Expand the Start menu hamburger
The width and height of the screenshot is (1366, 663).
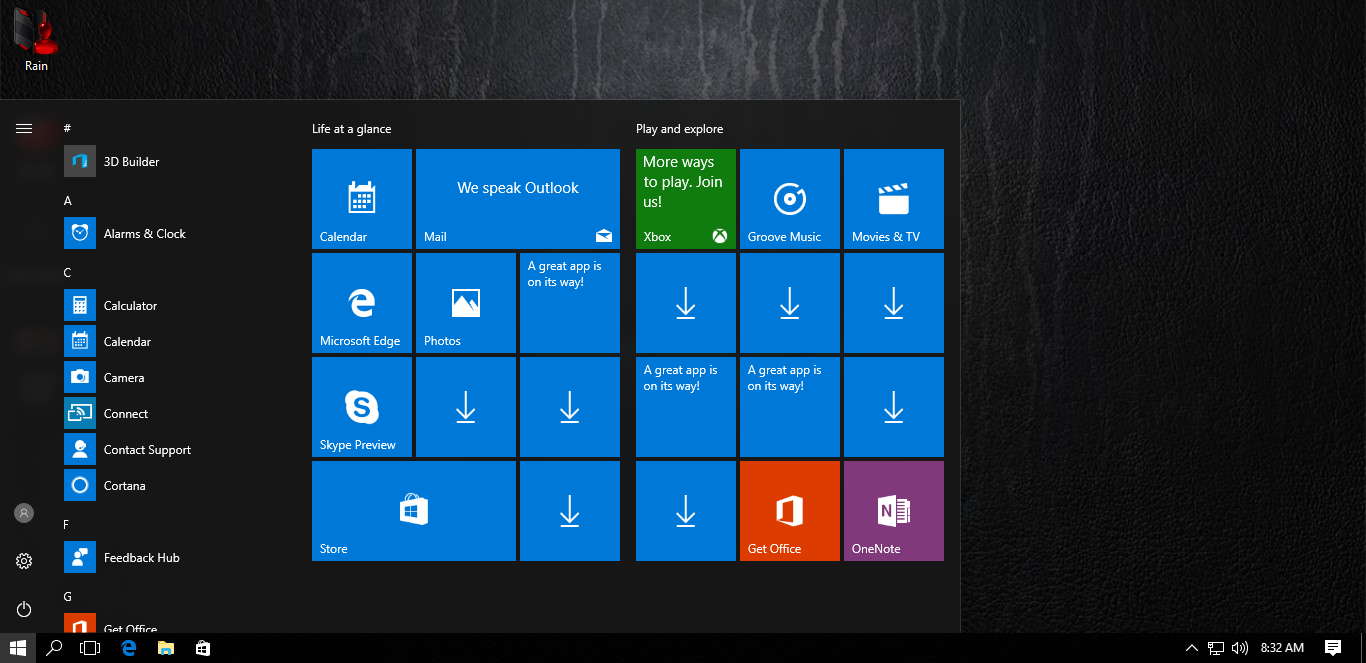point(24,128)
